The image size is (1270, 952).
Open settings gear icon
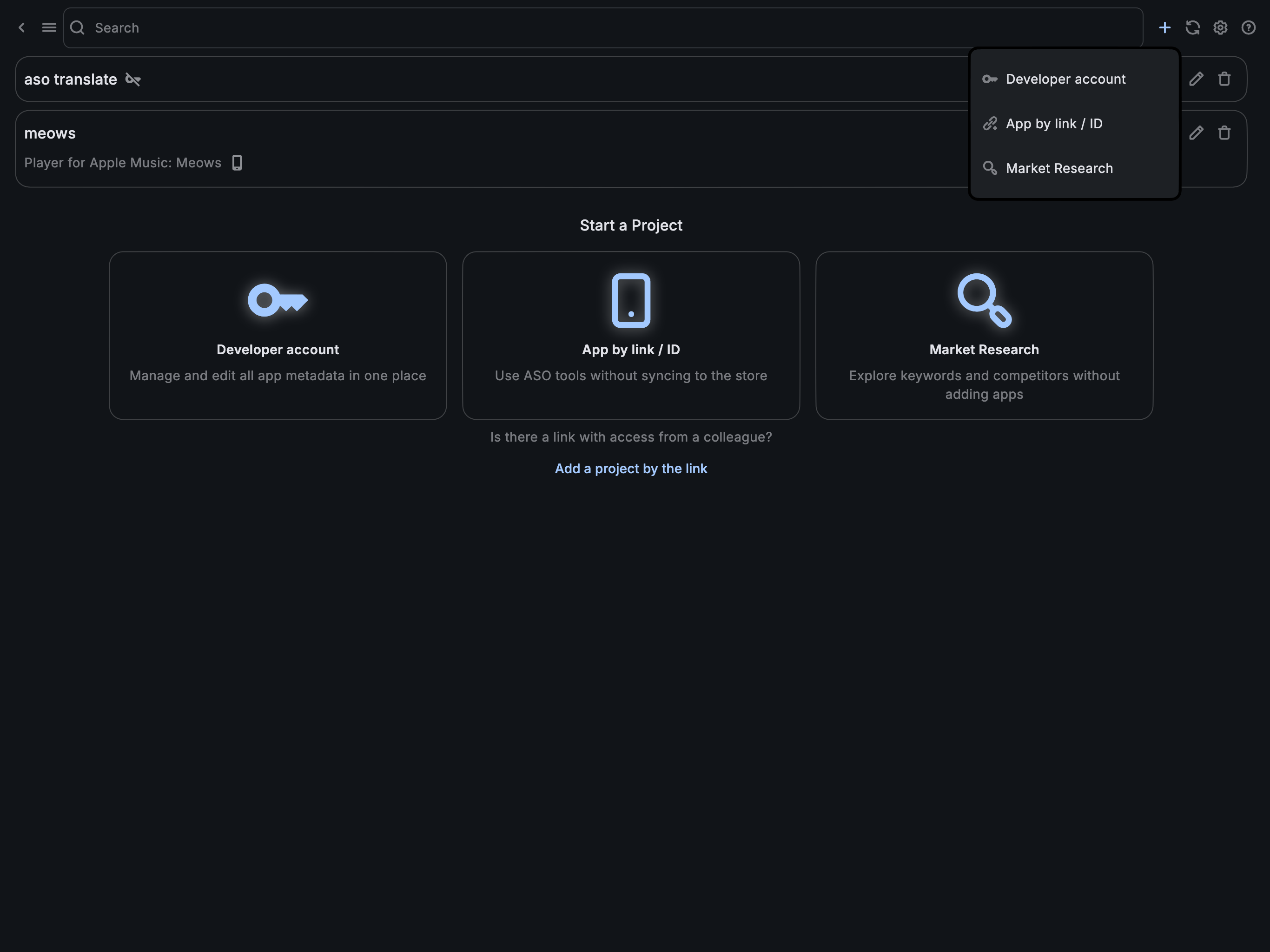[1220, 27]
